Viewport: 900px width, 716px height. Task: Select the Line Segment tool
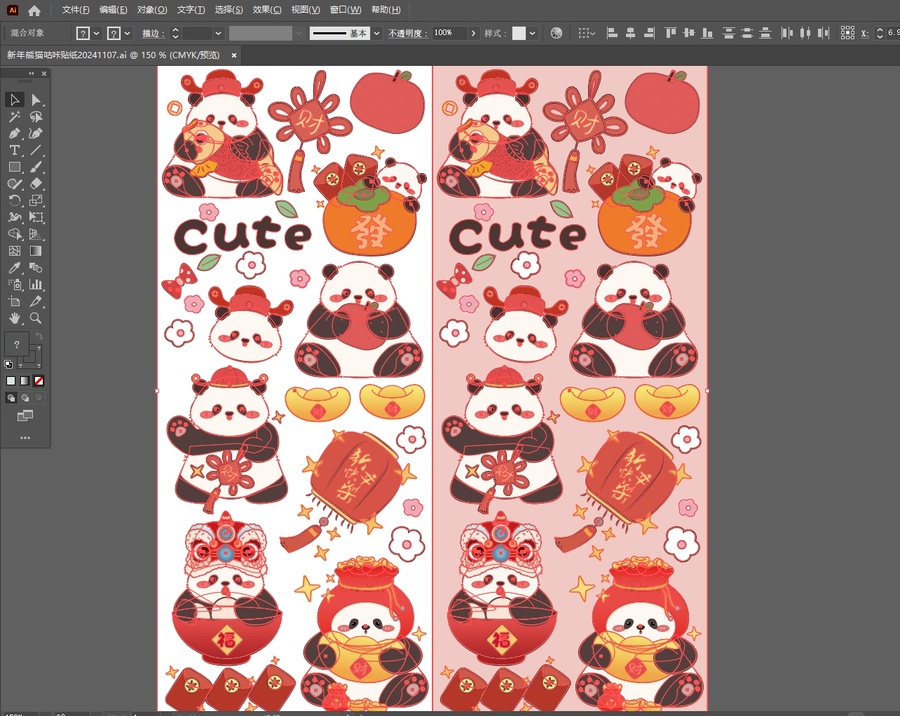[36, 150]
